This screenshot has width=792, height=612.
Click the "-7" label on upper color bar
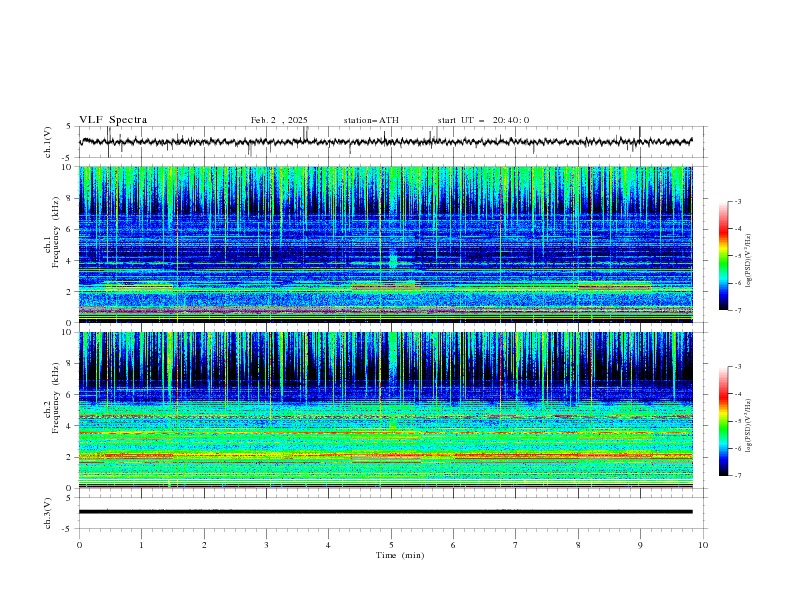(738, 311)
